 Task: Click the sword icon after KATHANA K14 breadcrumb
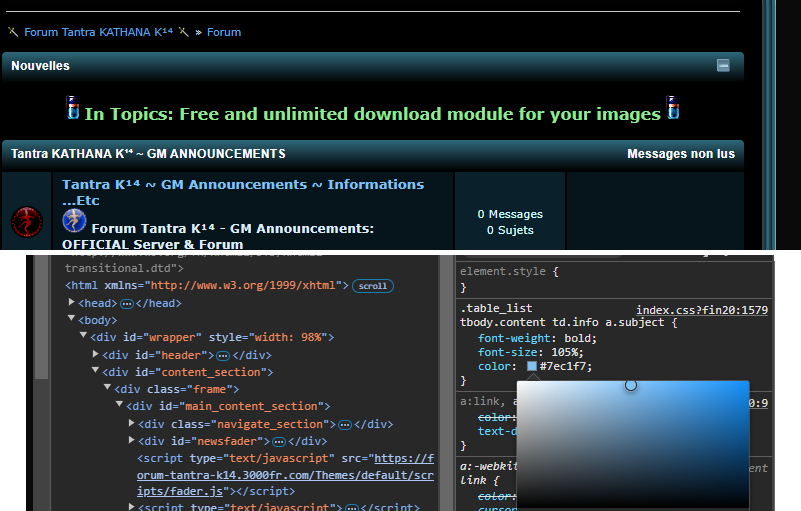(x=184, y=32)
